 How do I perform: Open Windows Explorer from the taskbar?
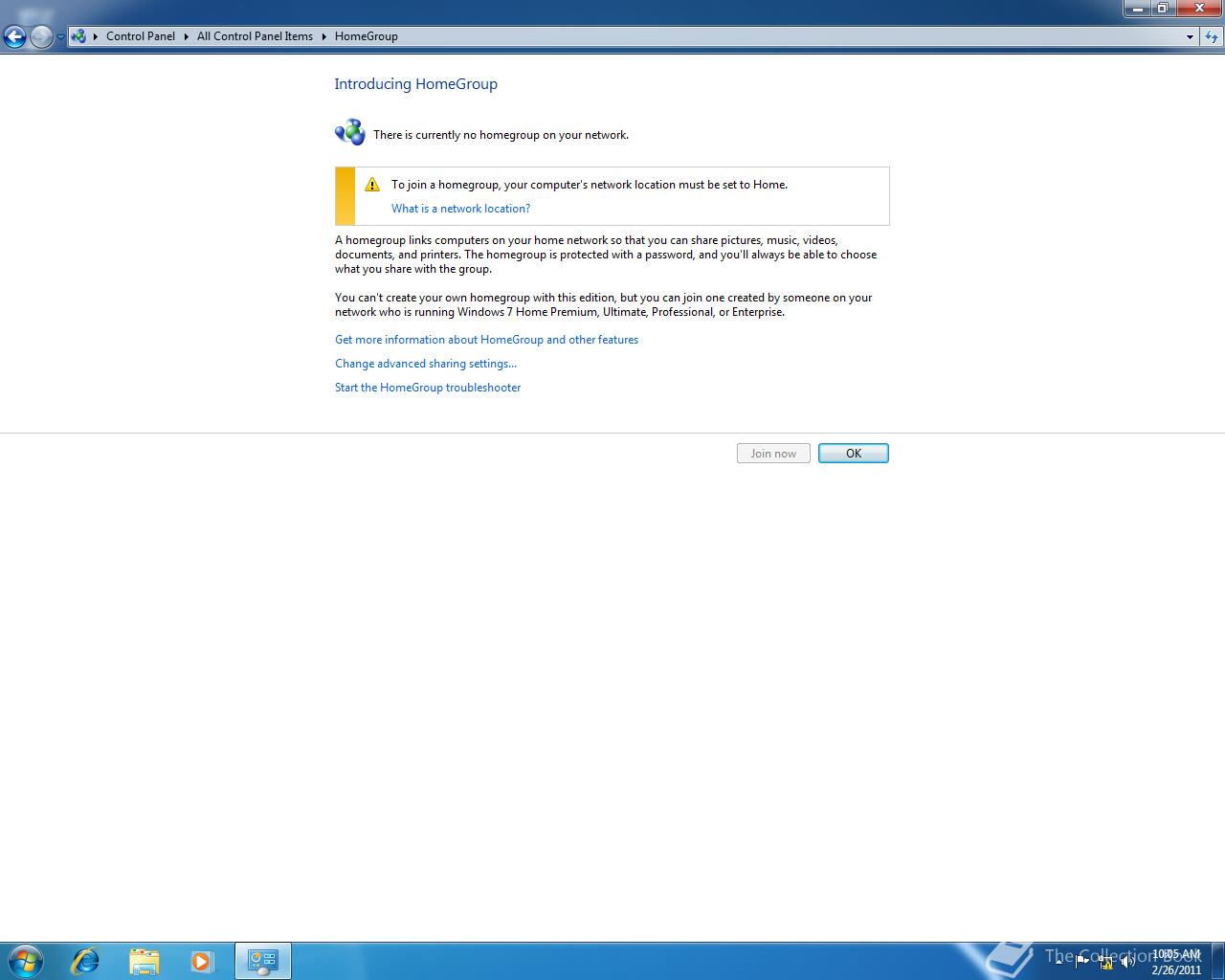tap(144, 961)
